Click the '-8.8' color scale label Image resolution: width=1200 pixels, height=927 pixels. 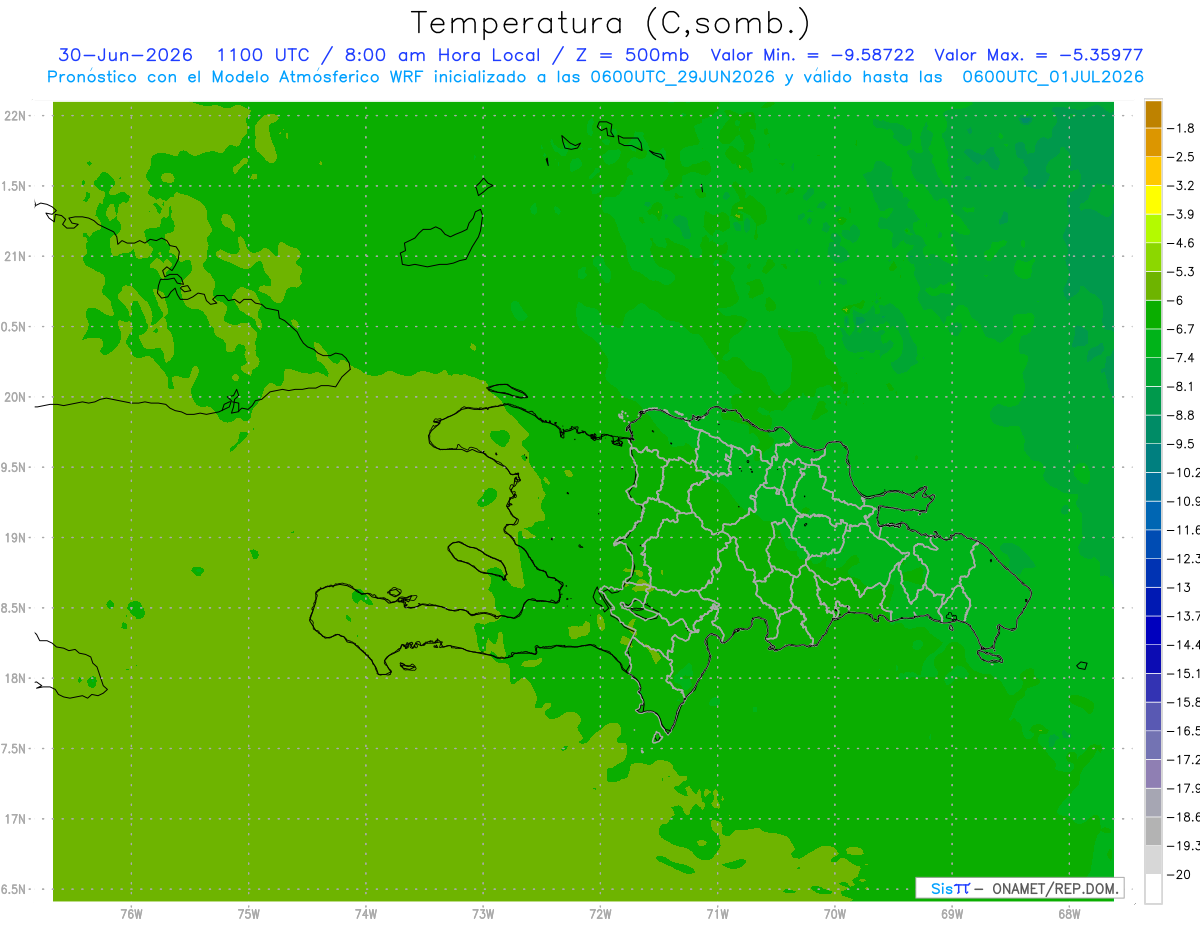pos(1182,415)
